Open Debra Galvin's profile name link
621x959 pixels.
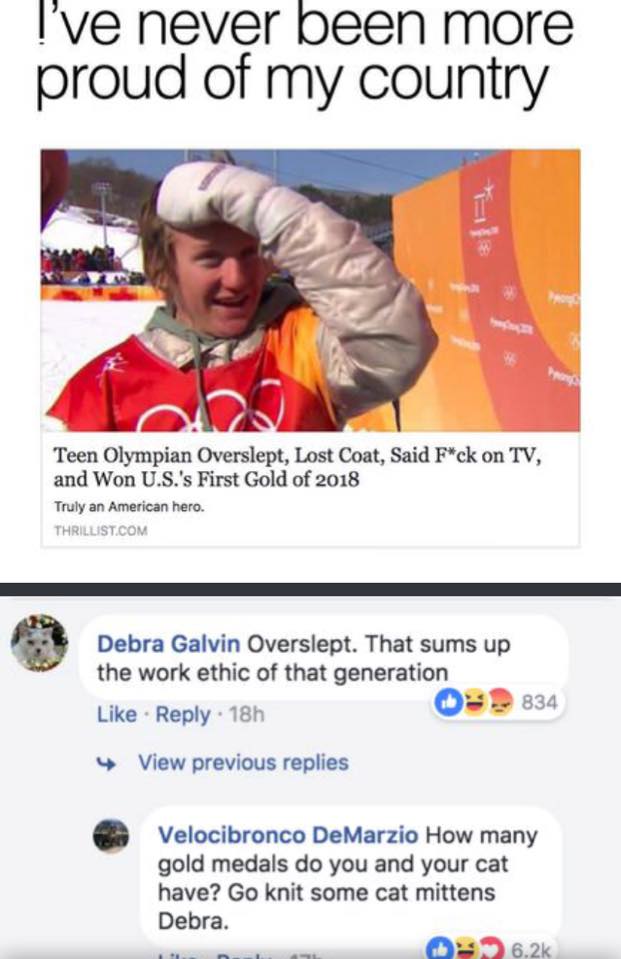(168, 644)
